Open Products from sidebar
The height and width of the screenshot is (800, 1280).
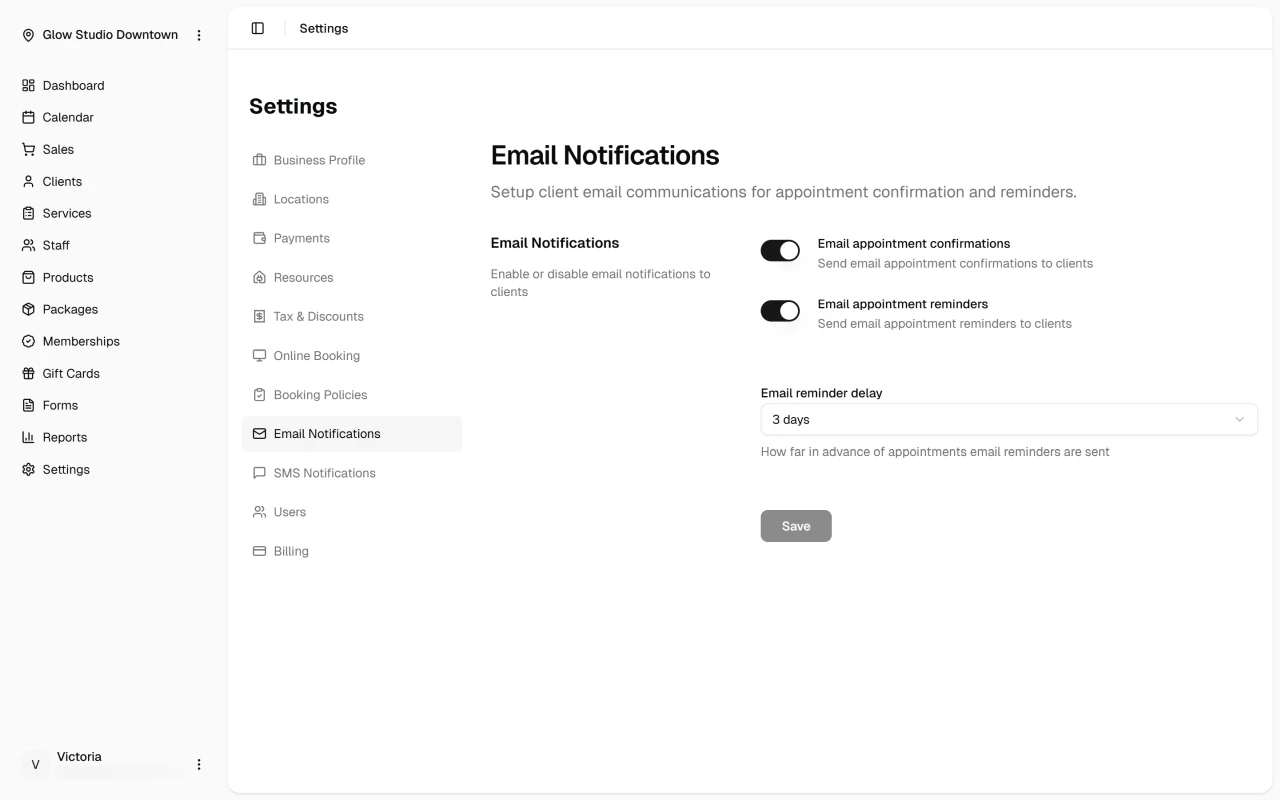coord(113,277)
